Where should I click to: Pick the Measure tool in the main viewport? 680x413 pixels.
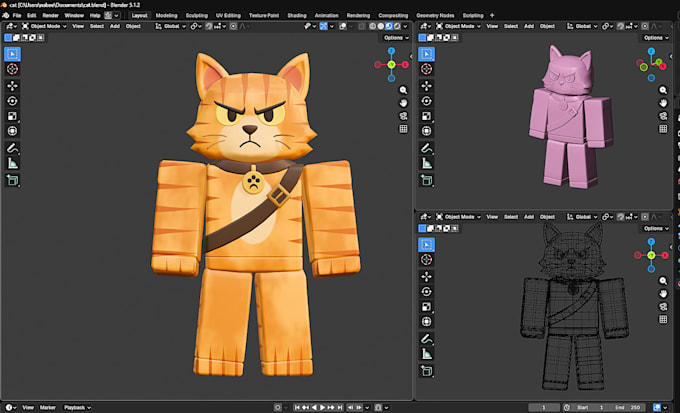click(12, 164)
